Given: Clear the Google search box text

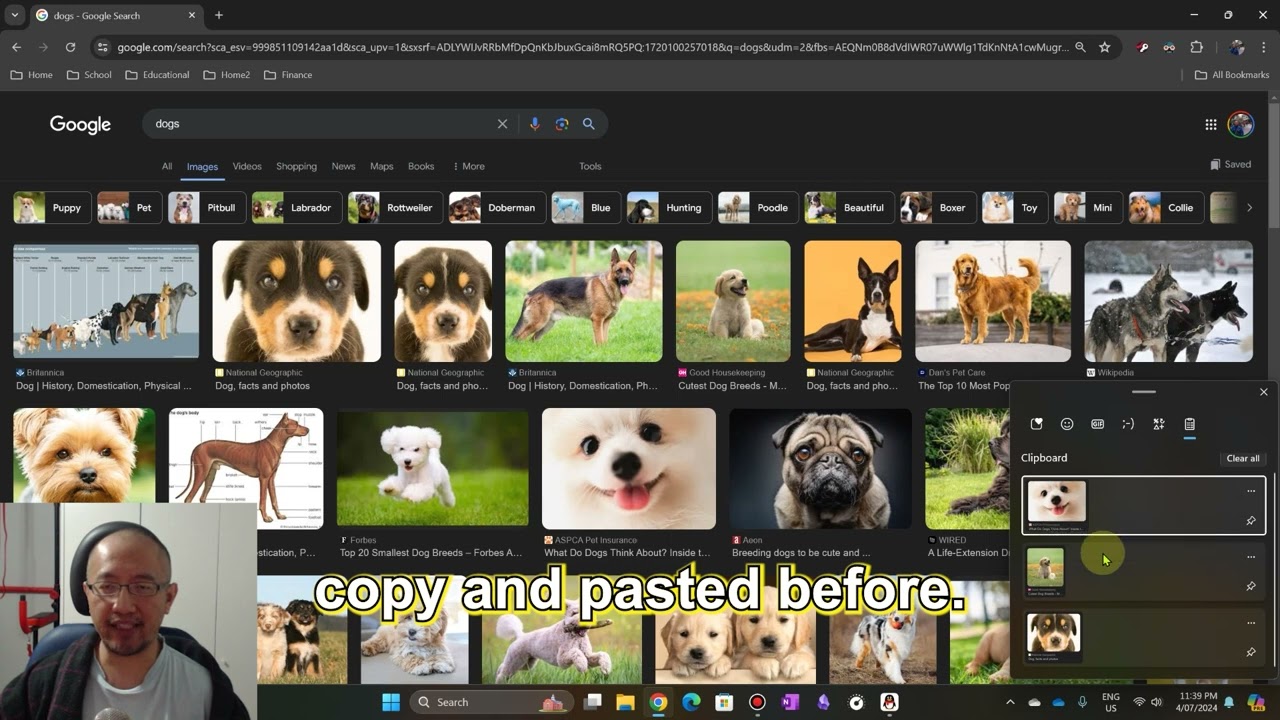Looking at the screenshot, I should click(x=502, y=124).
